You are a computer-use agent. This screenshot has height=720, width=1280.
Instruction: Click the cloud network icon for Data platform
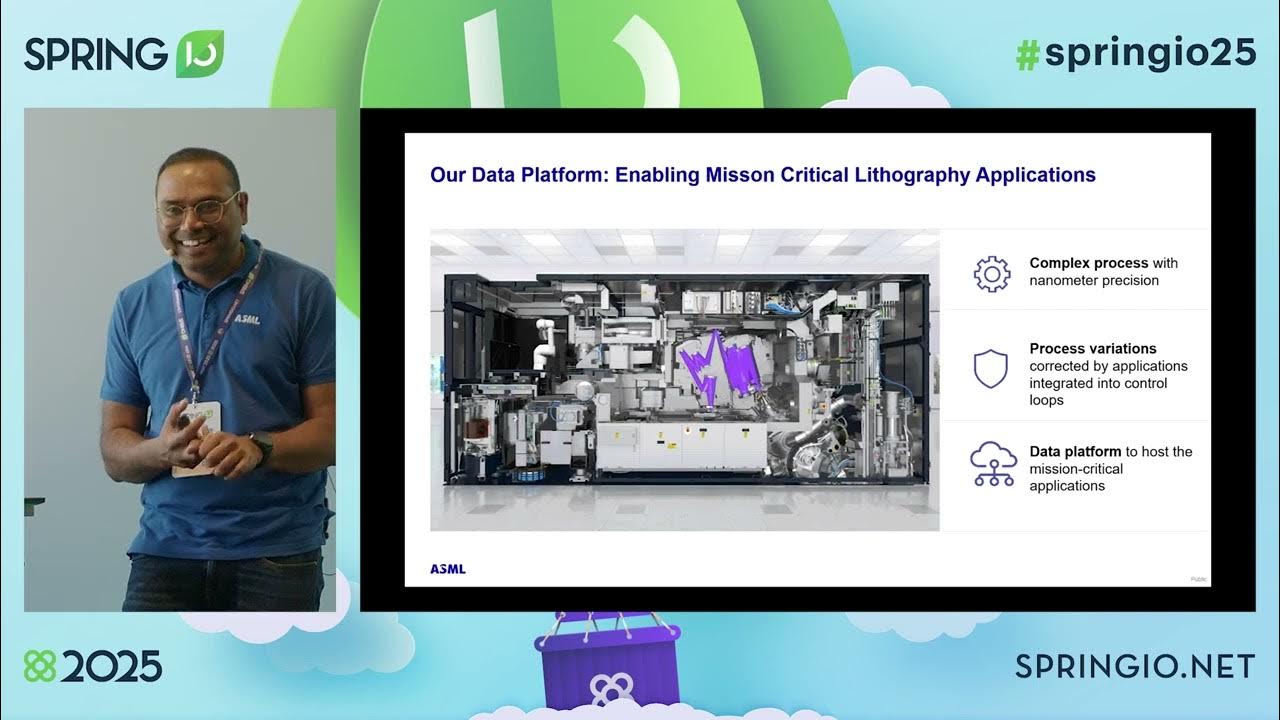[x=991, y=463]
